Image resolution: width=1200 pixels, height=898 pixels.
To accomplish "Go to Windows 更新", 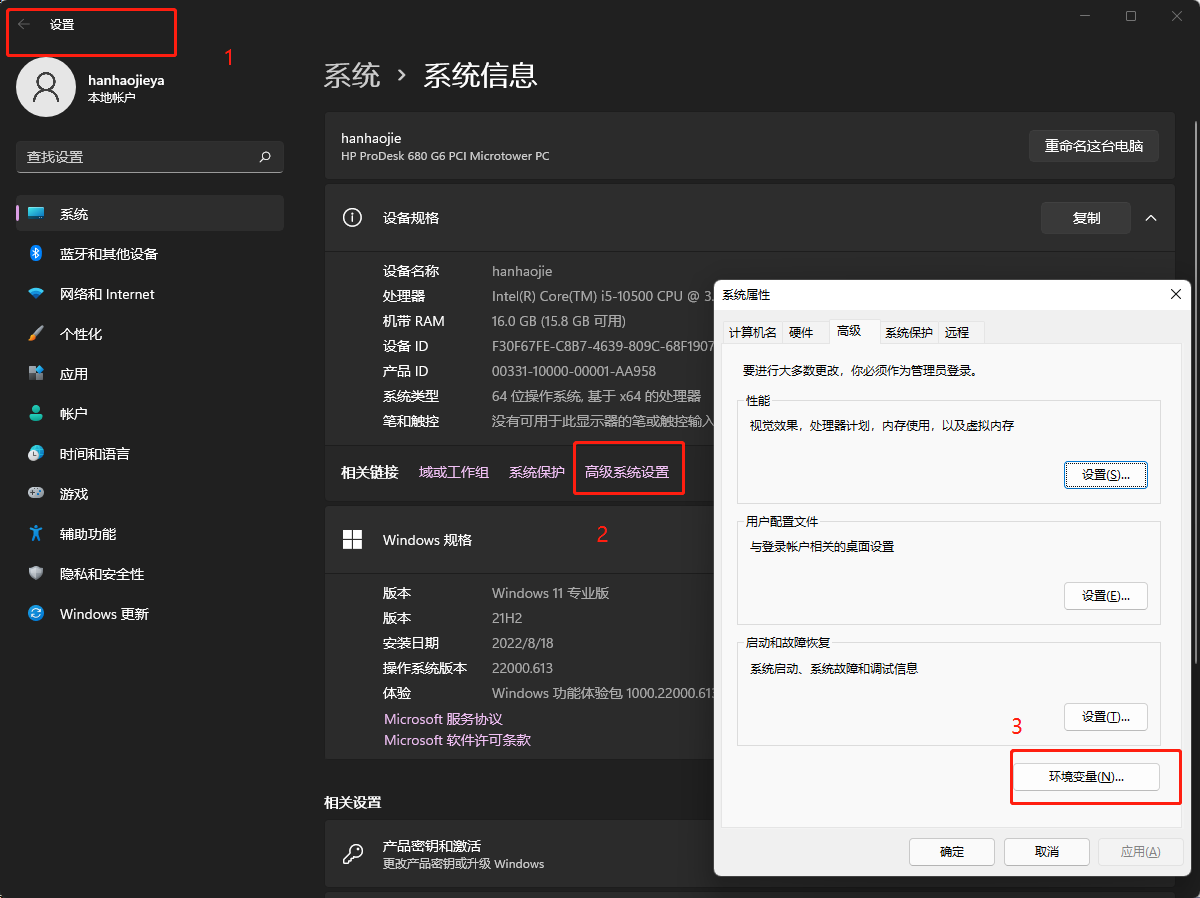I will click(150, 614).
